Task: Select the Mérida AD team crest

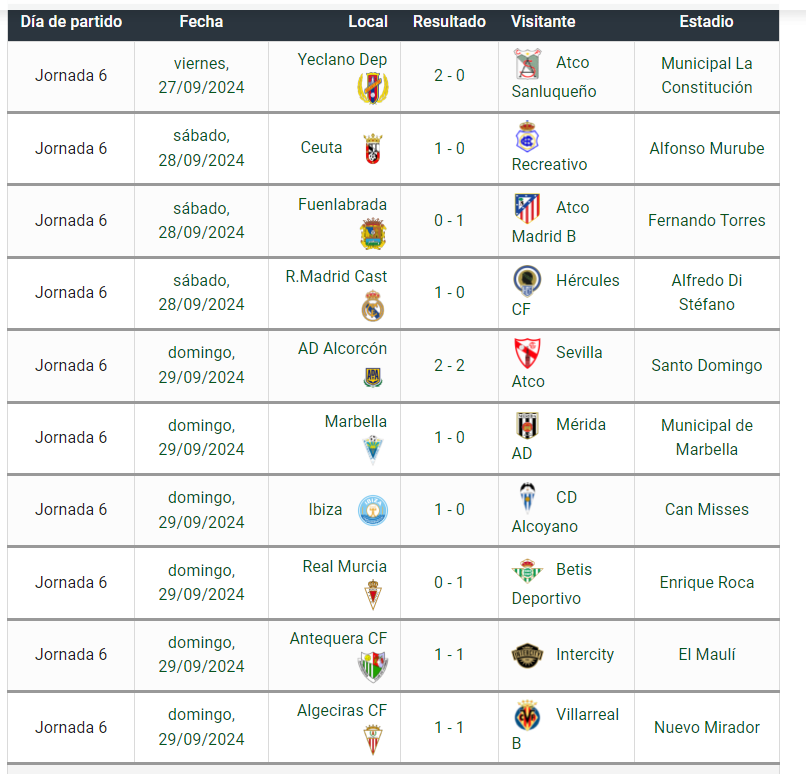Action: 527,425
